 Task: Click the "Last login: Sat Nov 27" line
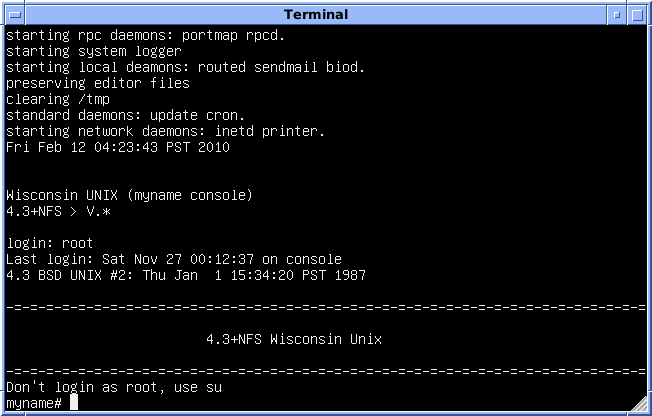pos(174,259)
